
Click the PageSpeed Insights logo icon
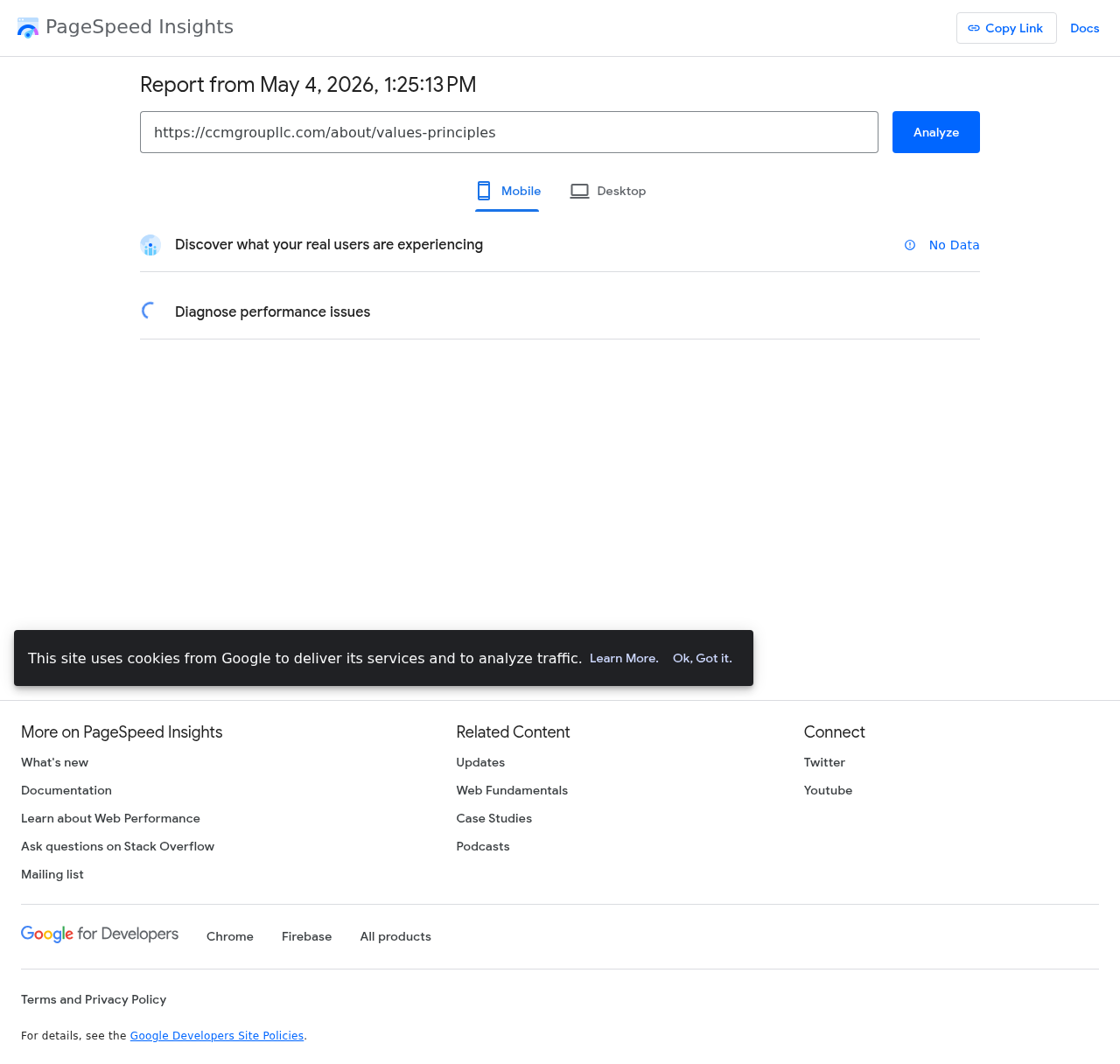(x=28, y=28)
